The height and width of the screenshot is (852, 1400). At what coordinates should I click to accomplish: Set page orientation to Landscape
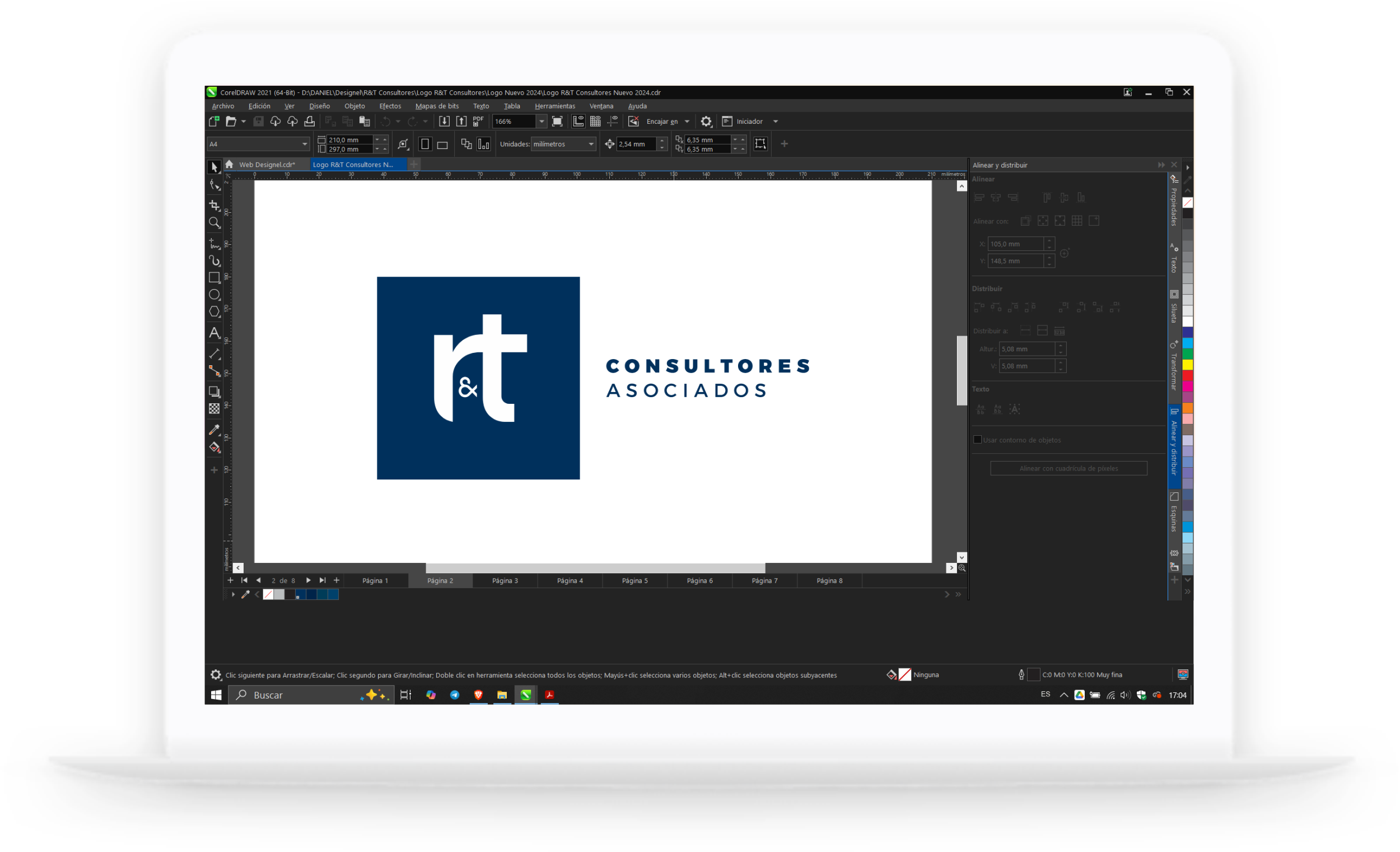coord(442,145)
